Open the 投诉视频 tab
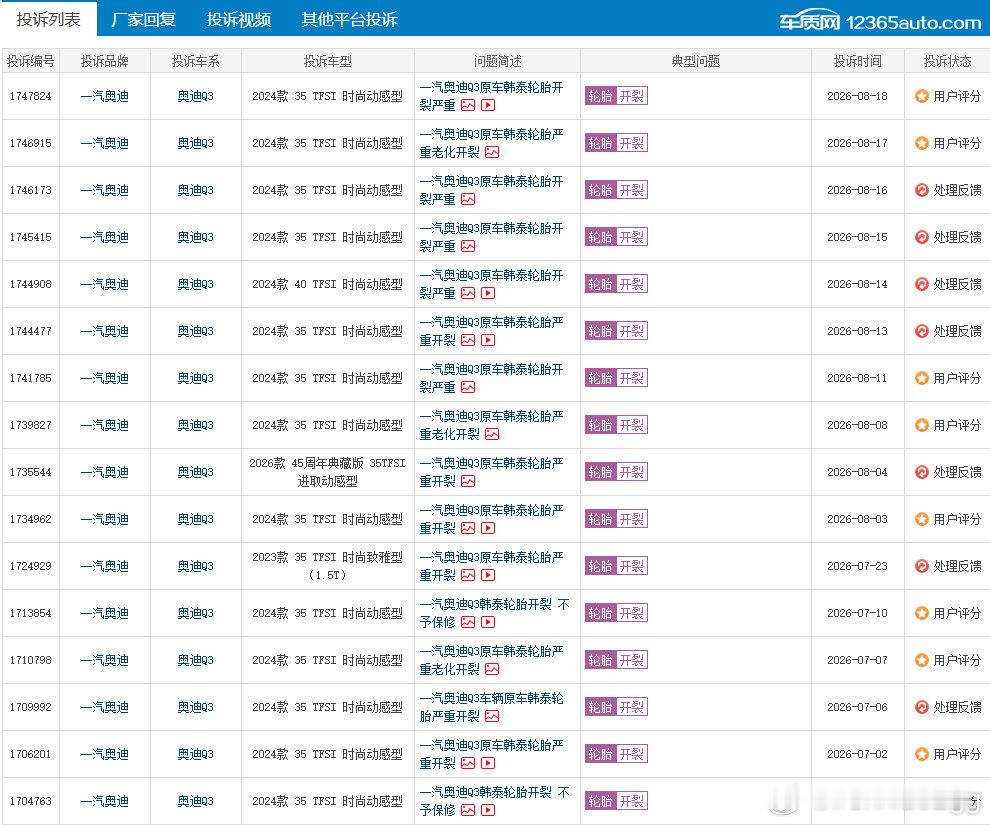 (x=239, y=20)
